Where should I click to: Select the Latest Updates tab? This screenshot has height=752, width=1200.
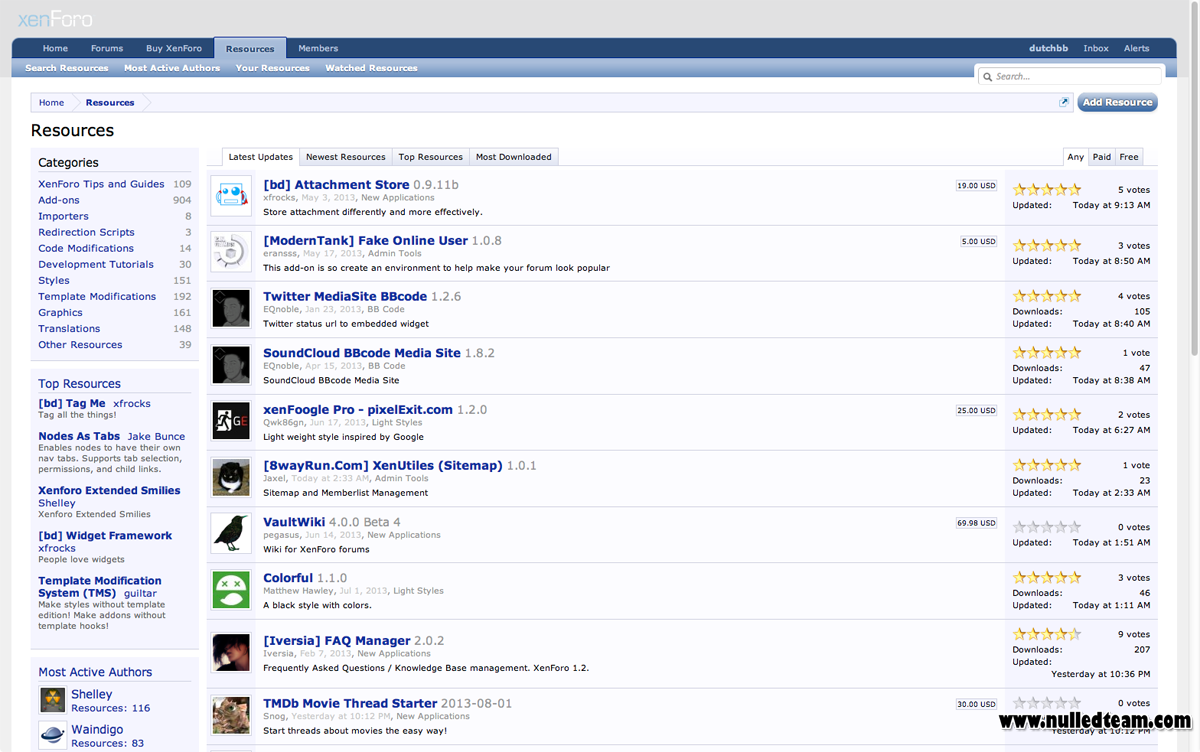point(260,157)
